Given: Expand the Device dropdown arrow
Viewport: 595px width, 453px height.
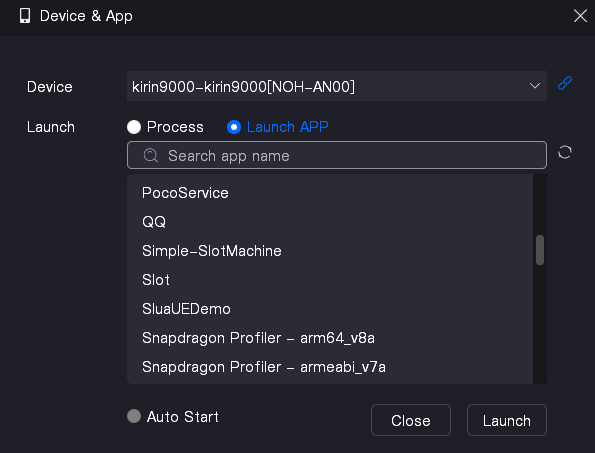Looking at the screenshot, I should [x=535, y=86].
